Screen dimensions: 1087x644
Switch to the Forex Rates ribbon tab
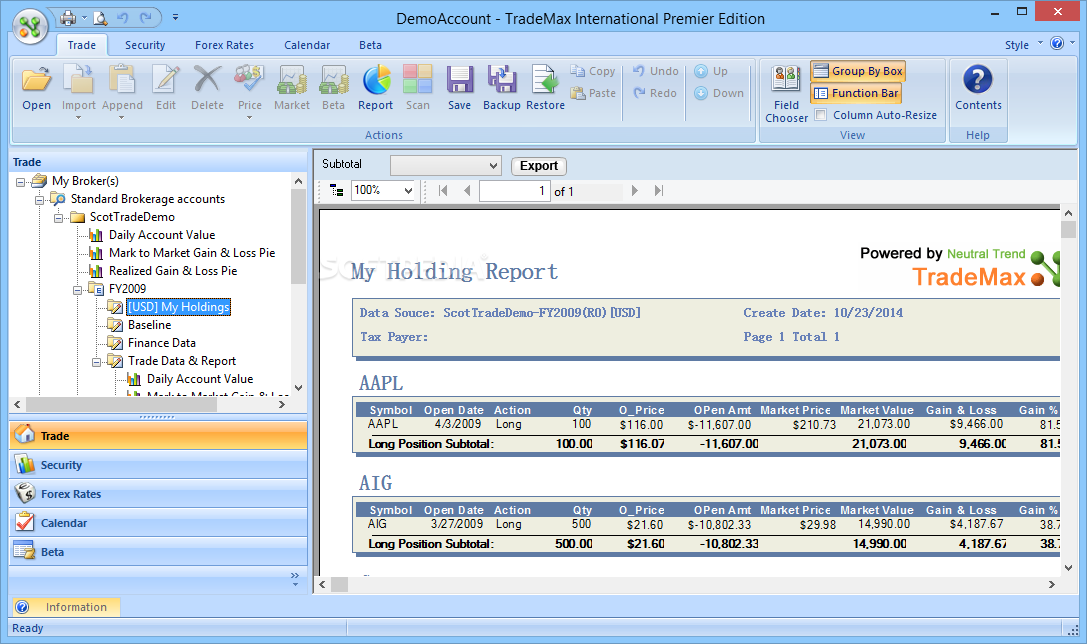[225, 44]
